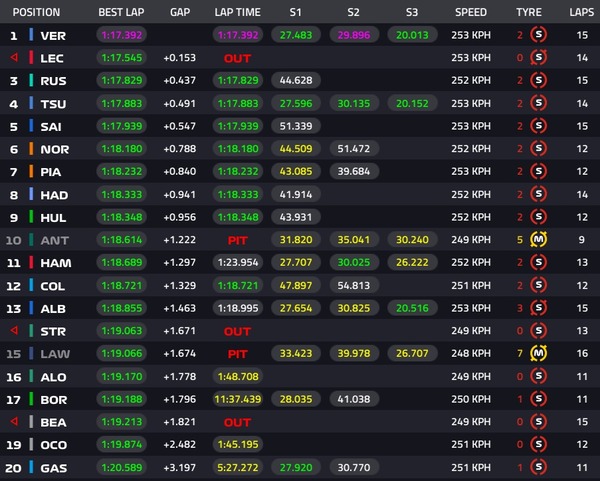Click NOR's orange team colour bar
Screen dimensions: 600x481
[x=32, y=149]
